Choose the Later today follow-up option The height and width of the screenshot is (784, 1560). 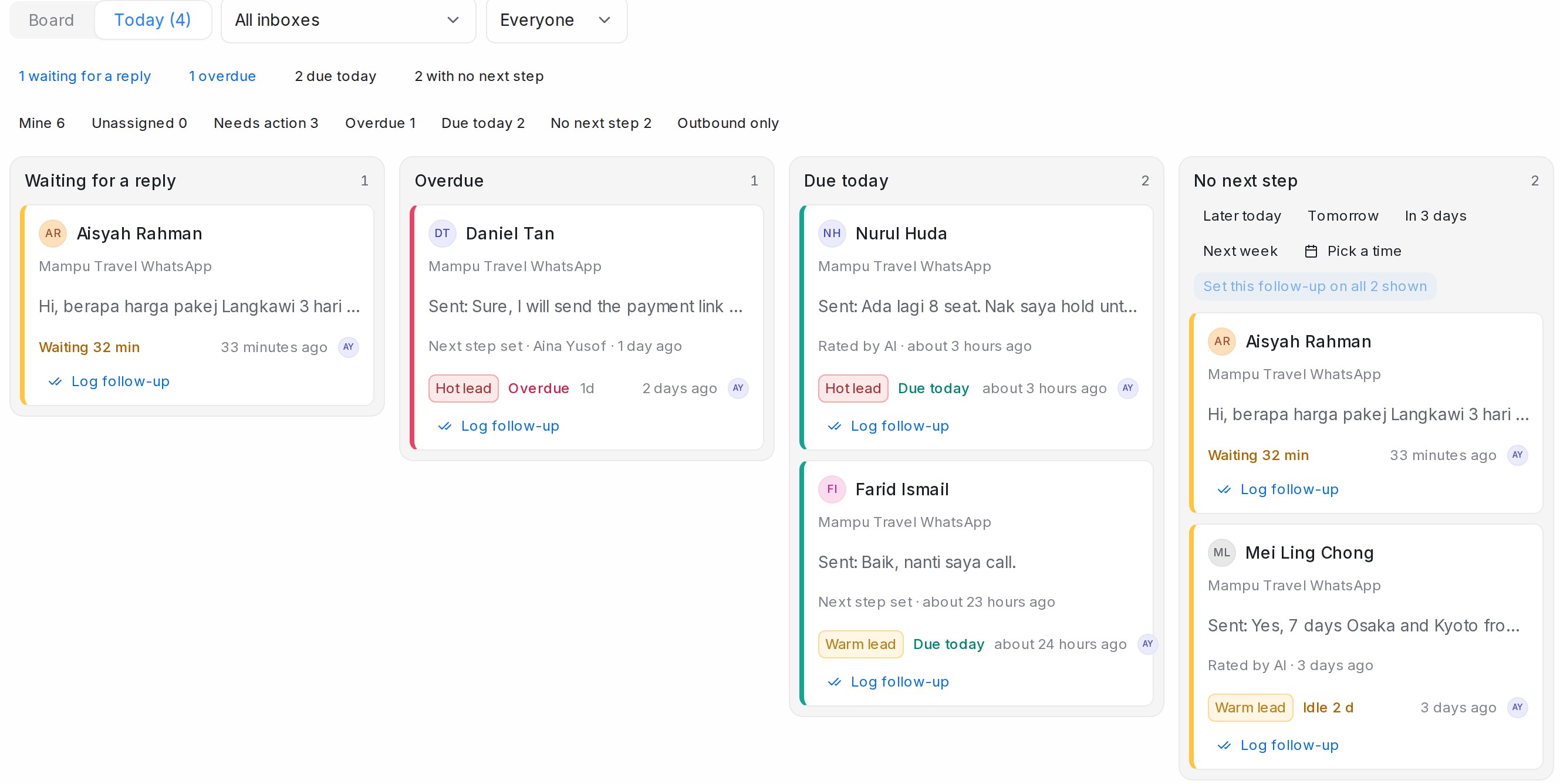tap(1241, 216)
